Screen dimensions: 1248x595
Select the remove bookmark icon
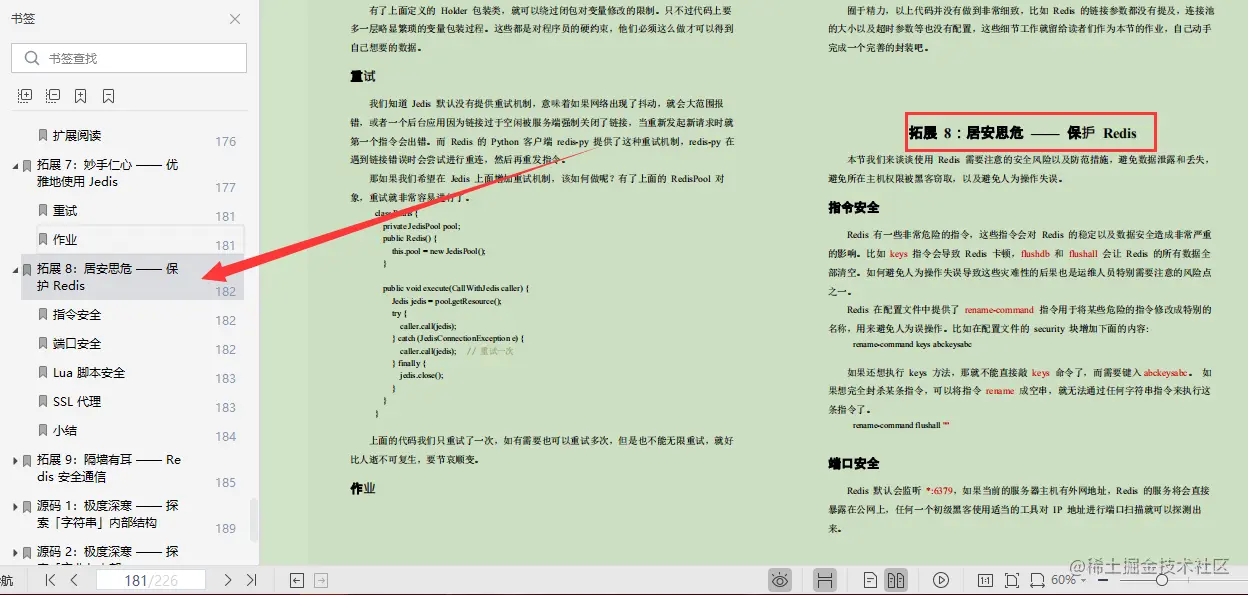point(106,94)
